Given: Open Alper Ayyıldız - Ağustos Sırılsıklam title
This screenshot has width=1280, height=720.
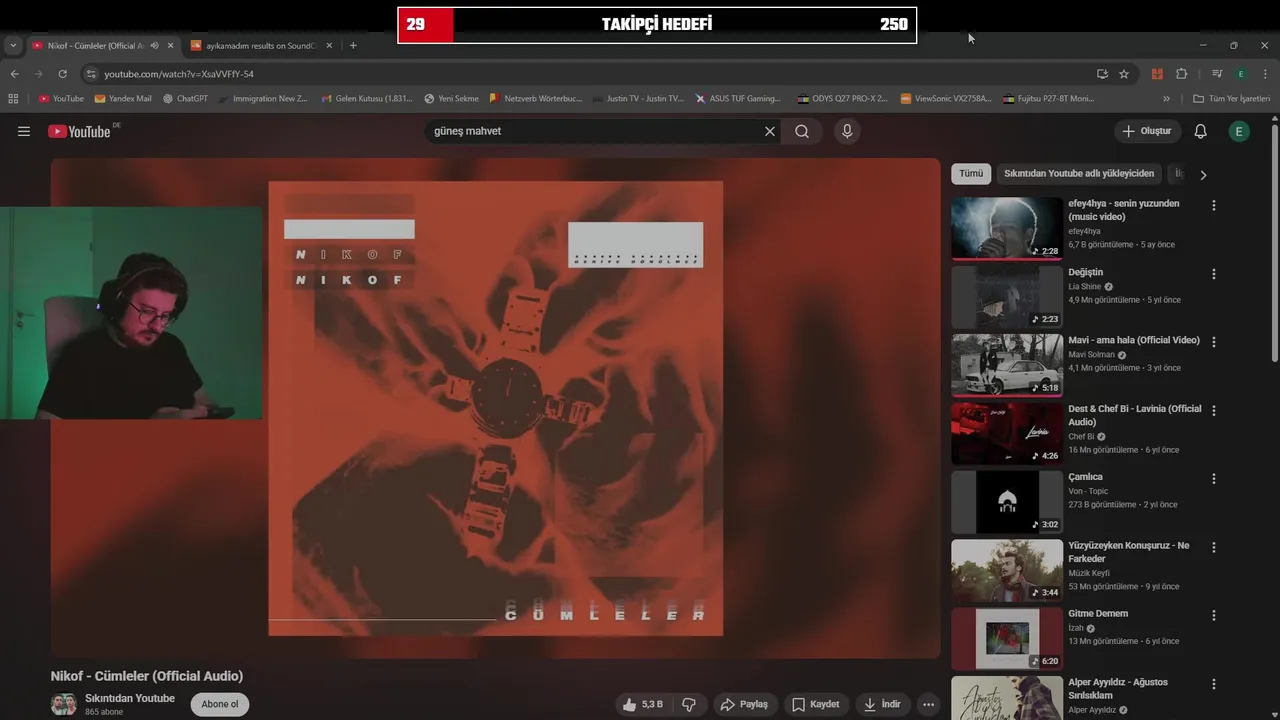Looking at the screenshot, I should 1118,688.
